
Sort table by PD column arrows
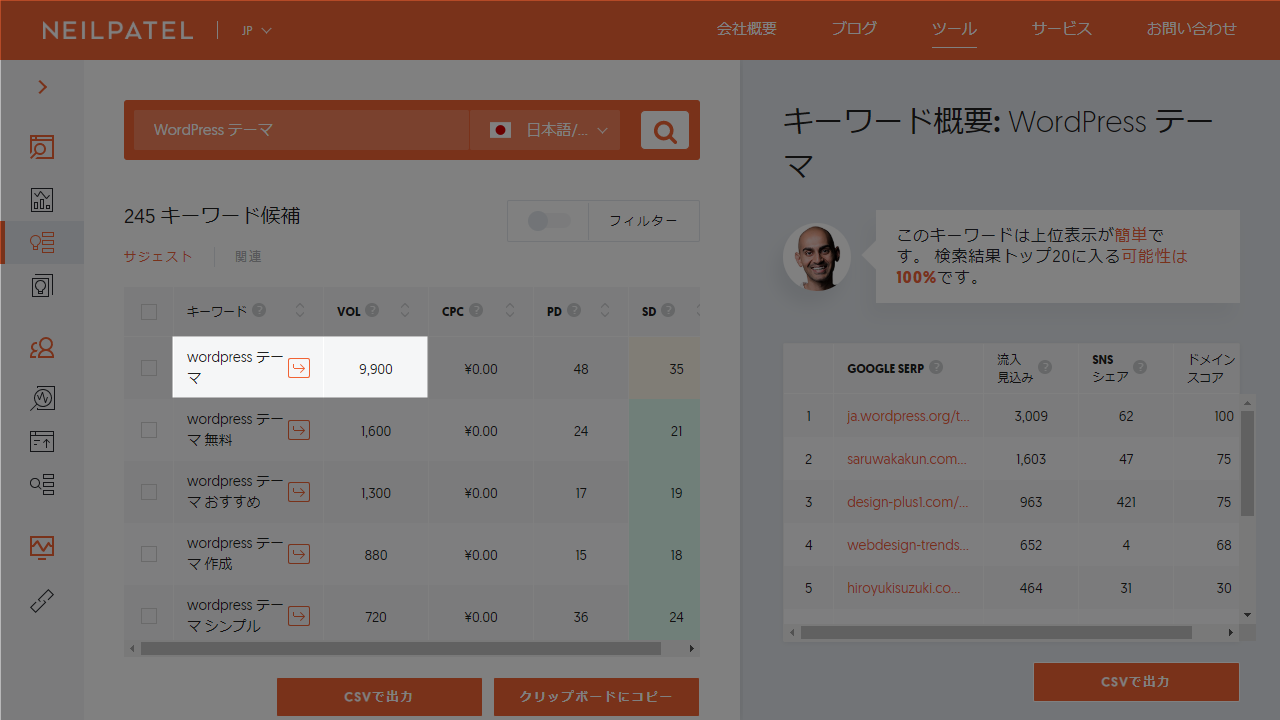(605, 311)
